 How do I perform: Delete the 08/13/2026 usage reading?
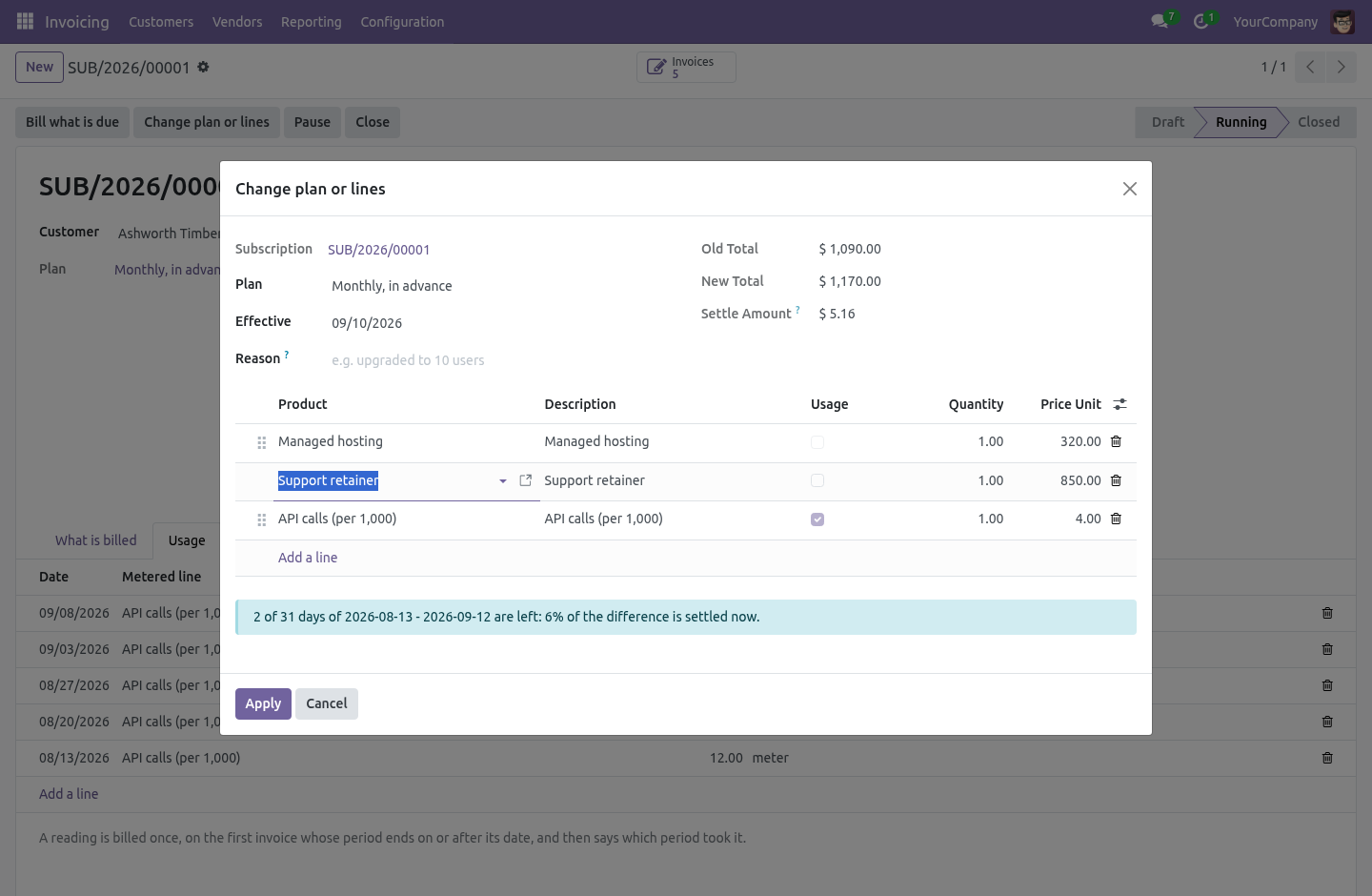[1327, 758]
